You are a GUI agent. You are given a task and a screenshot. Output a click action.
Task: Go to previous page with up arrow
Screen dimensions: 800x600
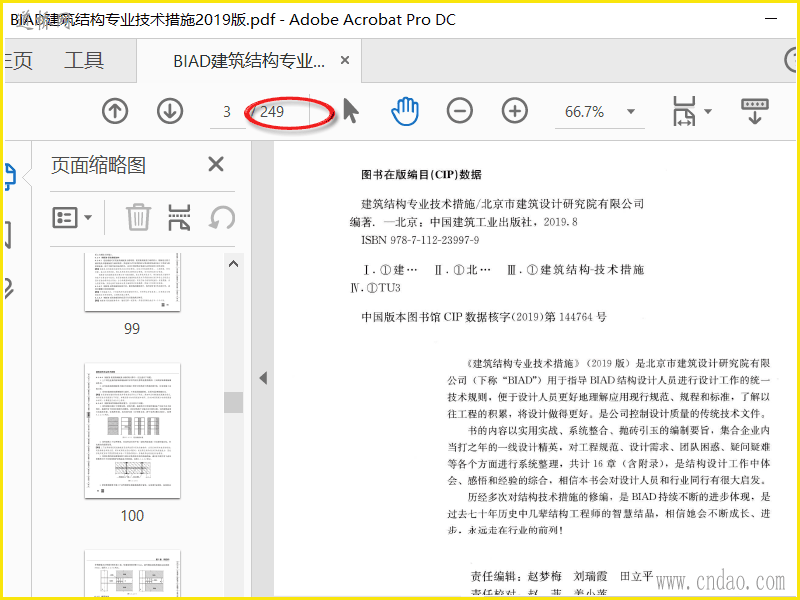tap(115, 111)
